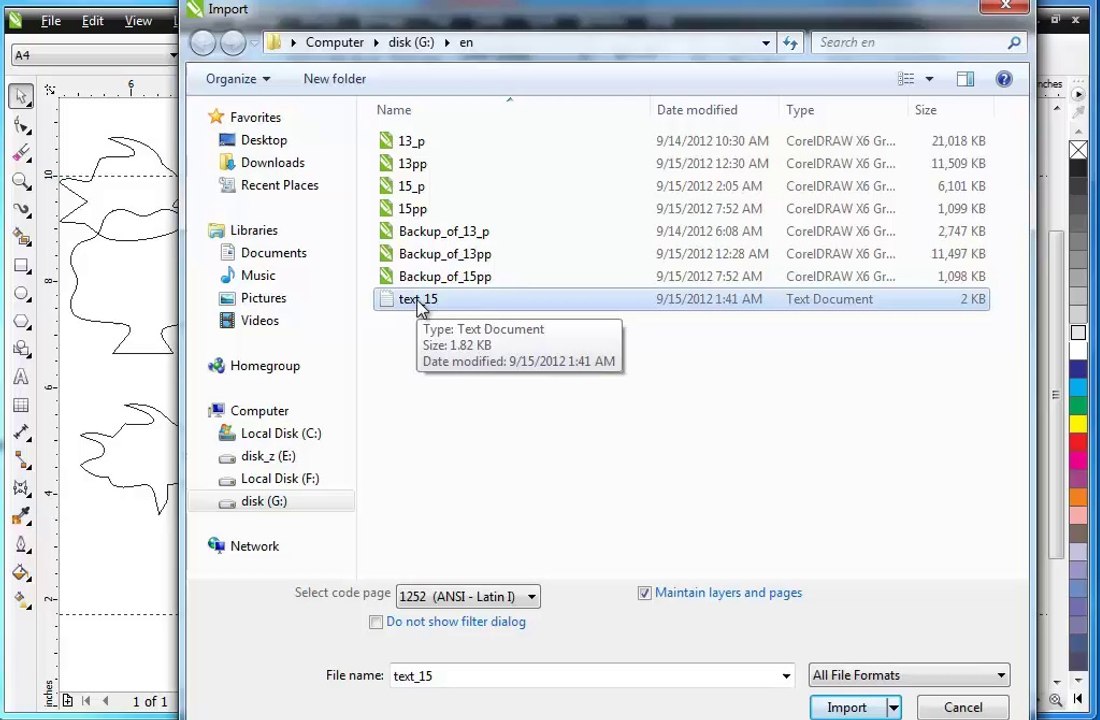
Task: Click the Search en input field
Action: pyautogui.click(x=910, y=43)
